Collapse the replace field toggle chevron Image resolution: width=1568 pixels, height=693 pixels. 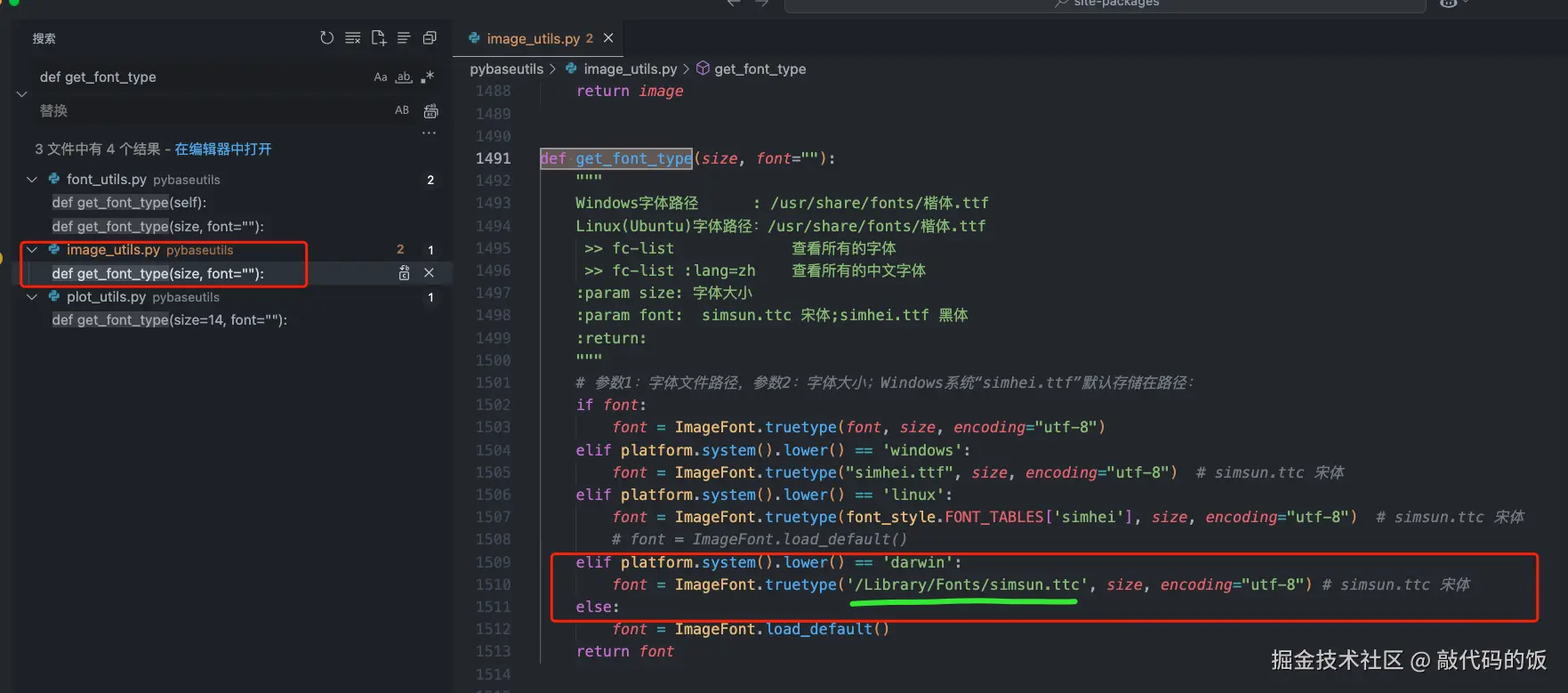point(21,93)
